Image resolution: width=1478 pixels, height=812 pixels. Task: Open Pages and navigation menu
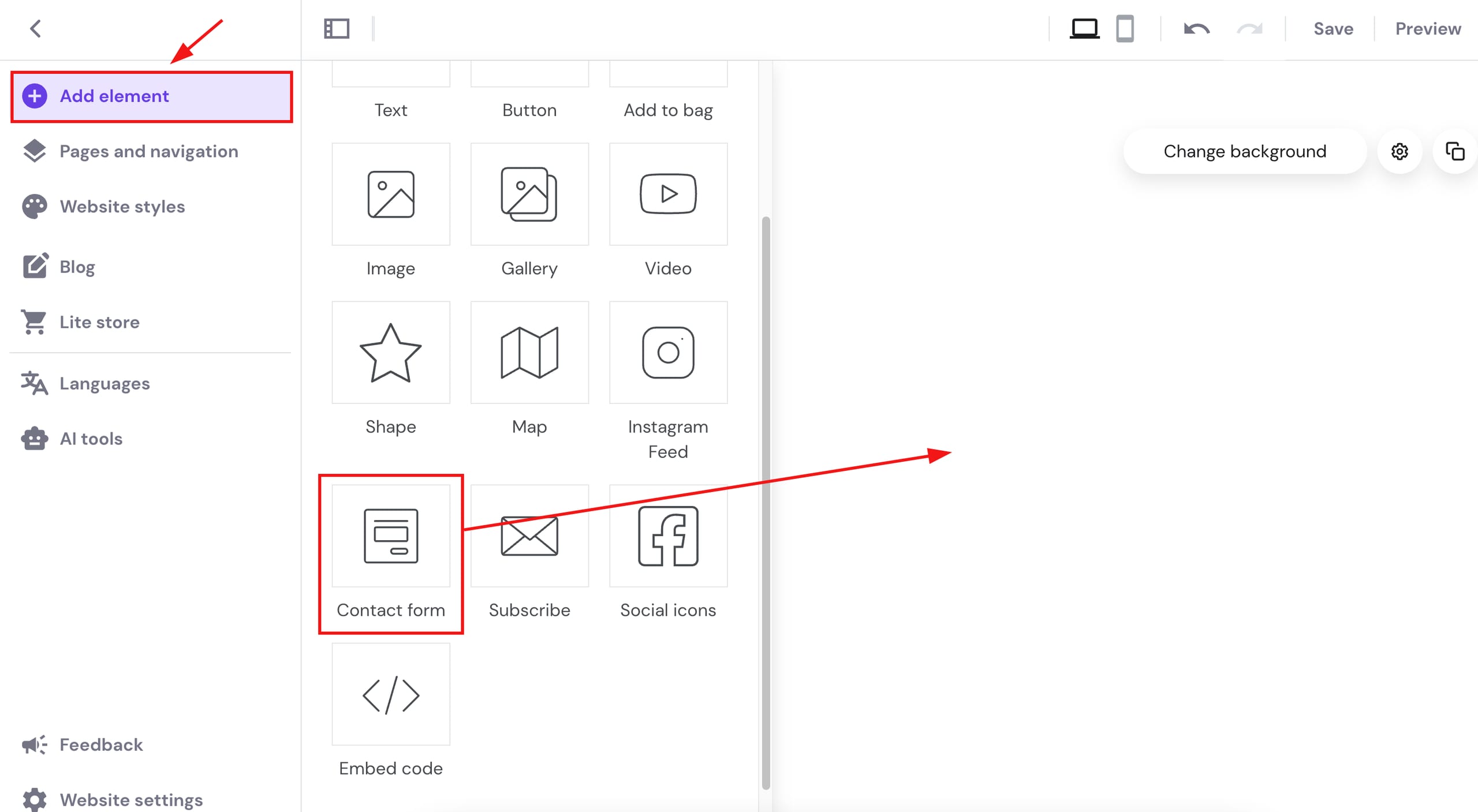click(x=149, y=151)
